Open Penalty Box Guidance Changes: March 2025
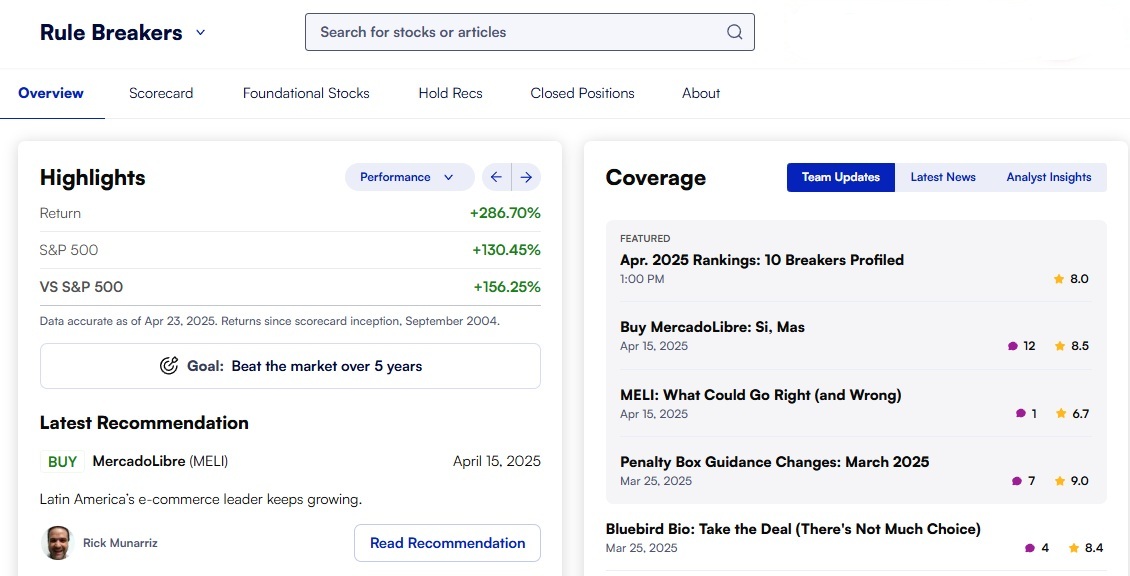 pyautogui.click(x=775, y=462)
